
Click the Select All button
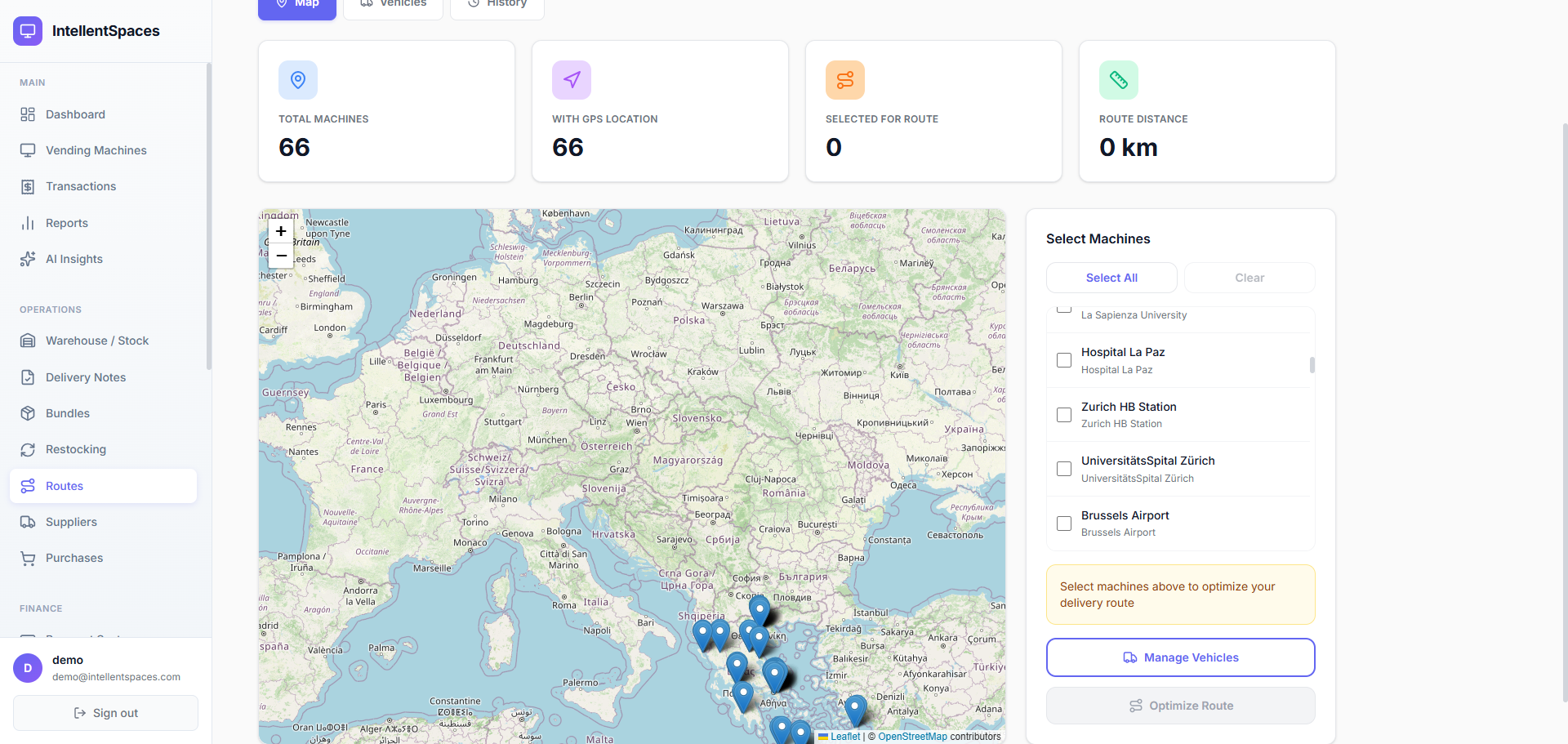[x=1111, y=278]
